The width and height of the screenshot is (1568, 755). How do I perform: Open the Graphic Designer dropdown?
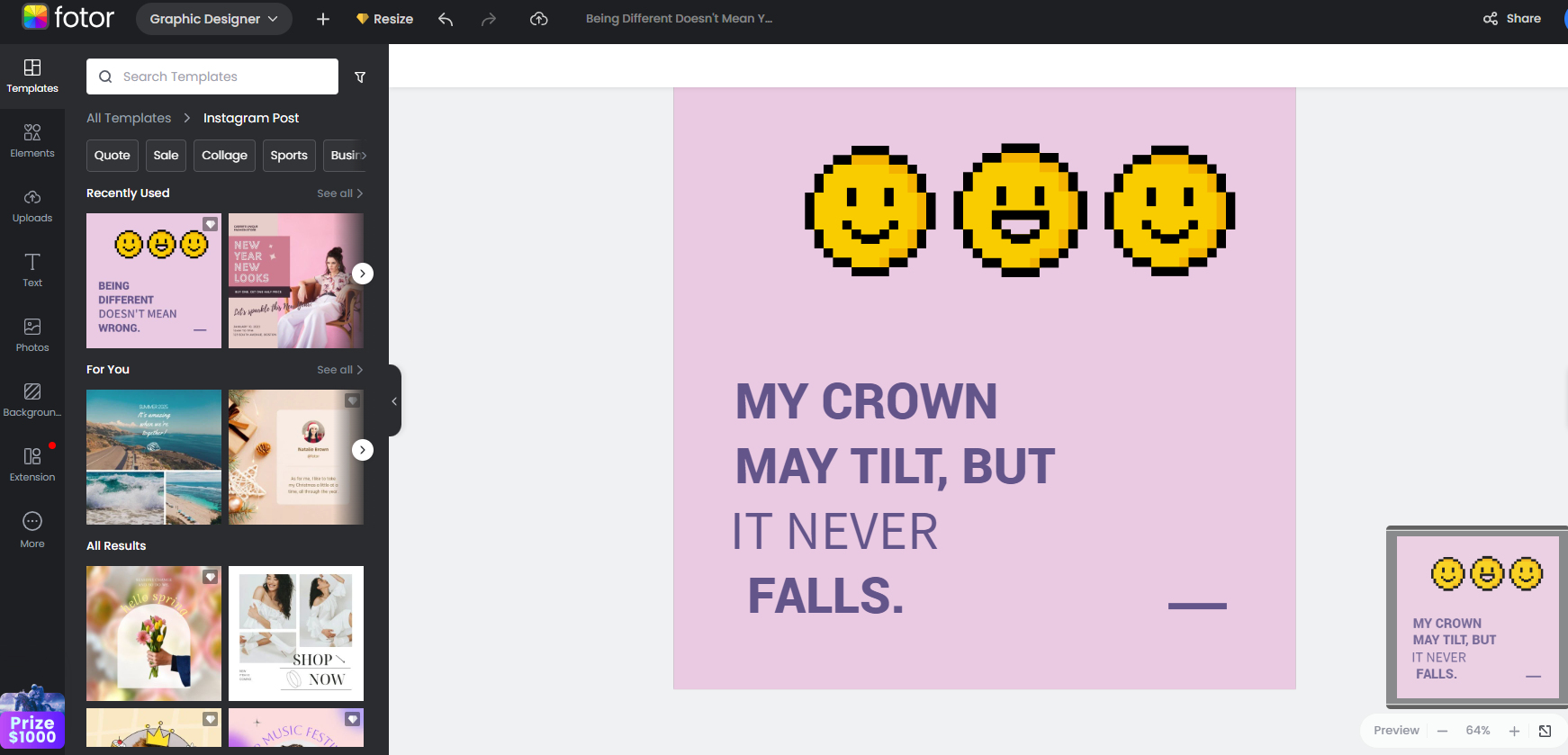click(x=214, y=19)
